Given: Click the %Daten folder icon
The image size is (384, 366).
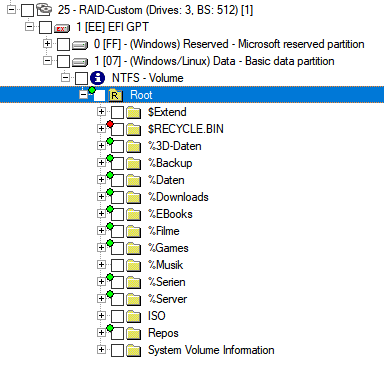Looking at the screenshot, I should (x=134, y=180).
